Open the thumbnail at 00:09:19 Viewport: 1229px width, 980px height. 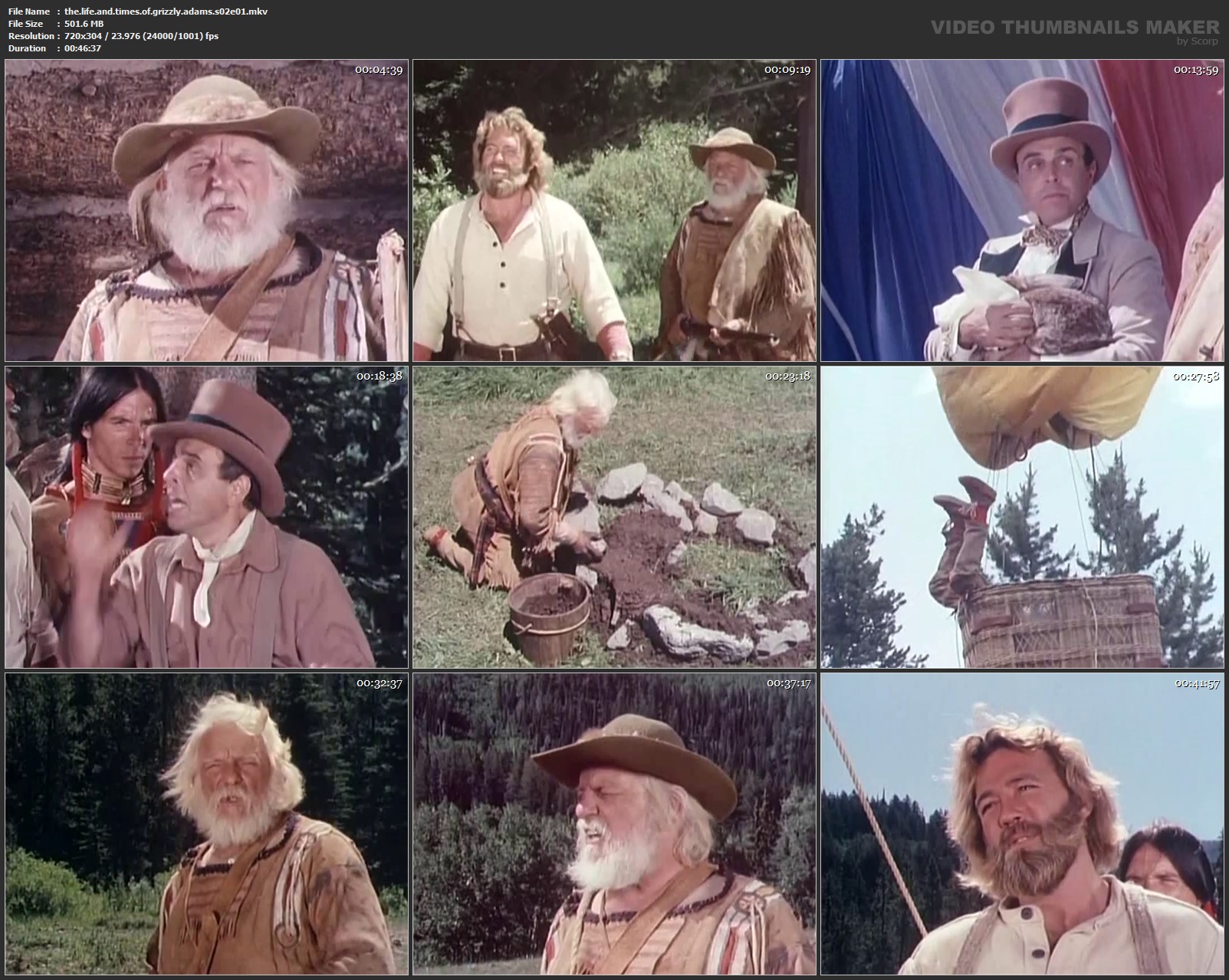pyautogui.click(x=614, y=211)
